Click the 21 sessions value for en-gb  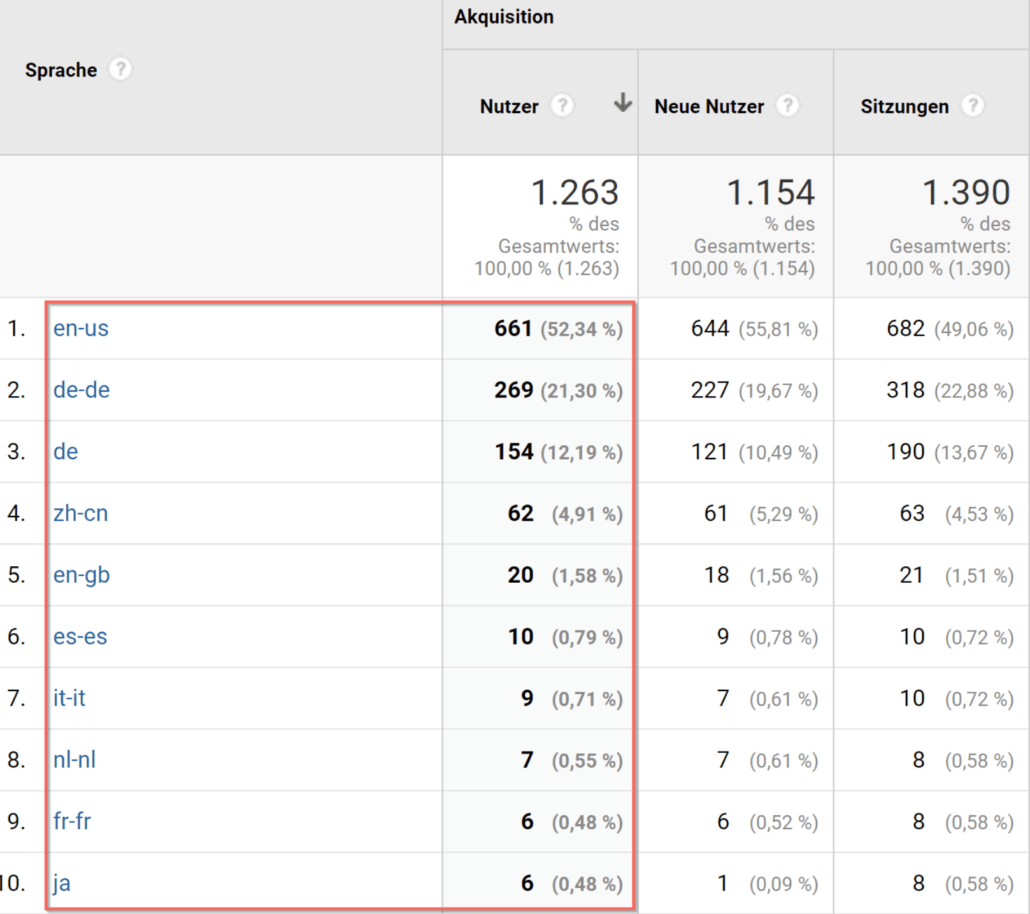click(x=911, y=576)
